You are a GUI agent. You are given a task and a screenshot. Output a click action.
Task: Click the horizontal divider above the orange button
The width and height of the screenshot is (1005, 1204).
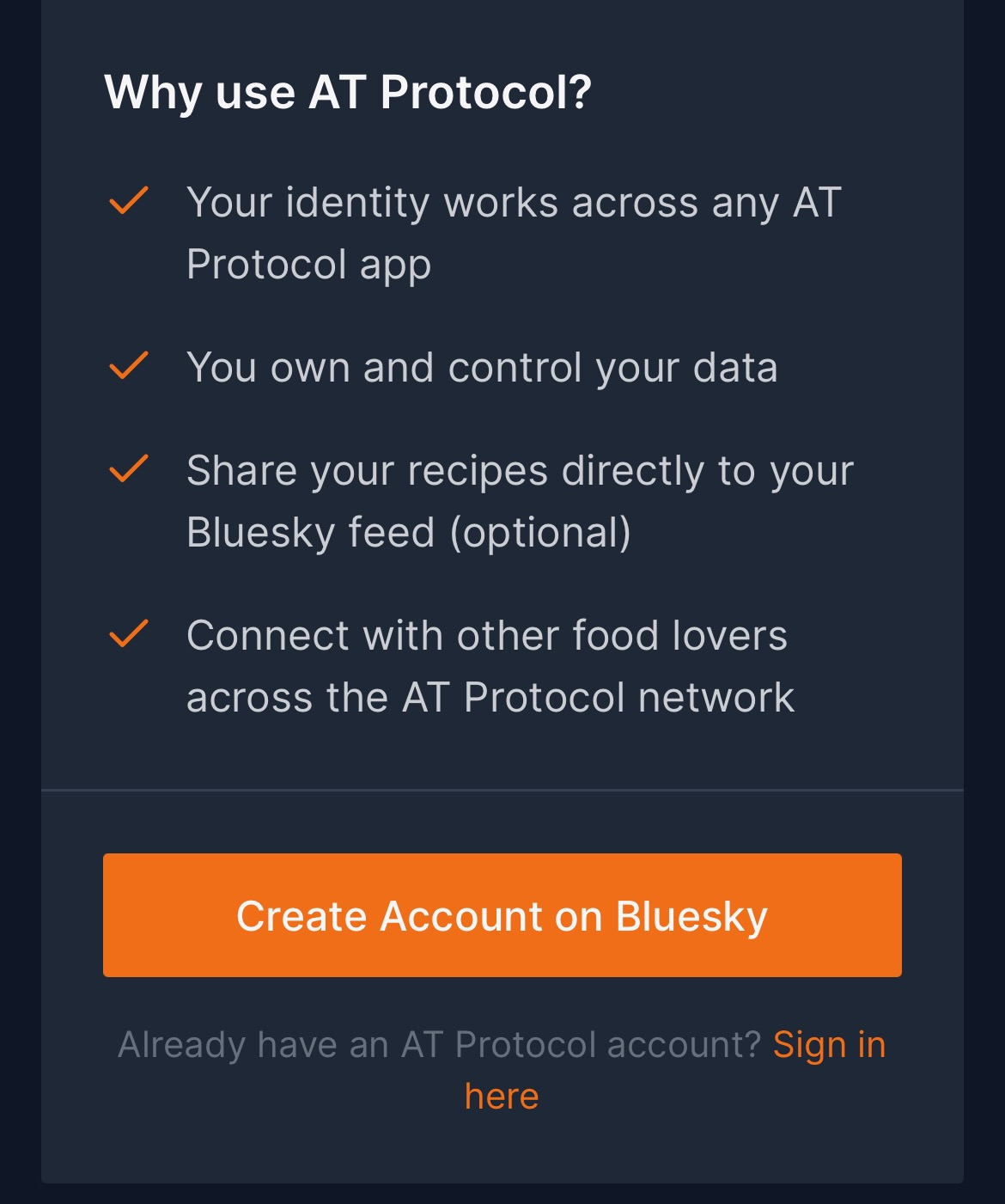[x=502, y=790]
